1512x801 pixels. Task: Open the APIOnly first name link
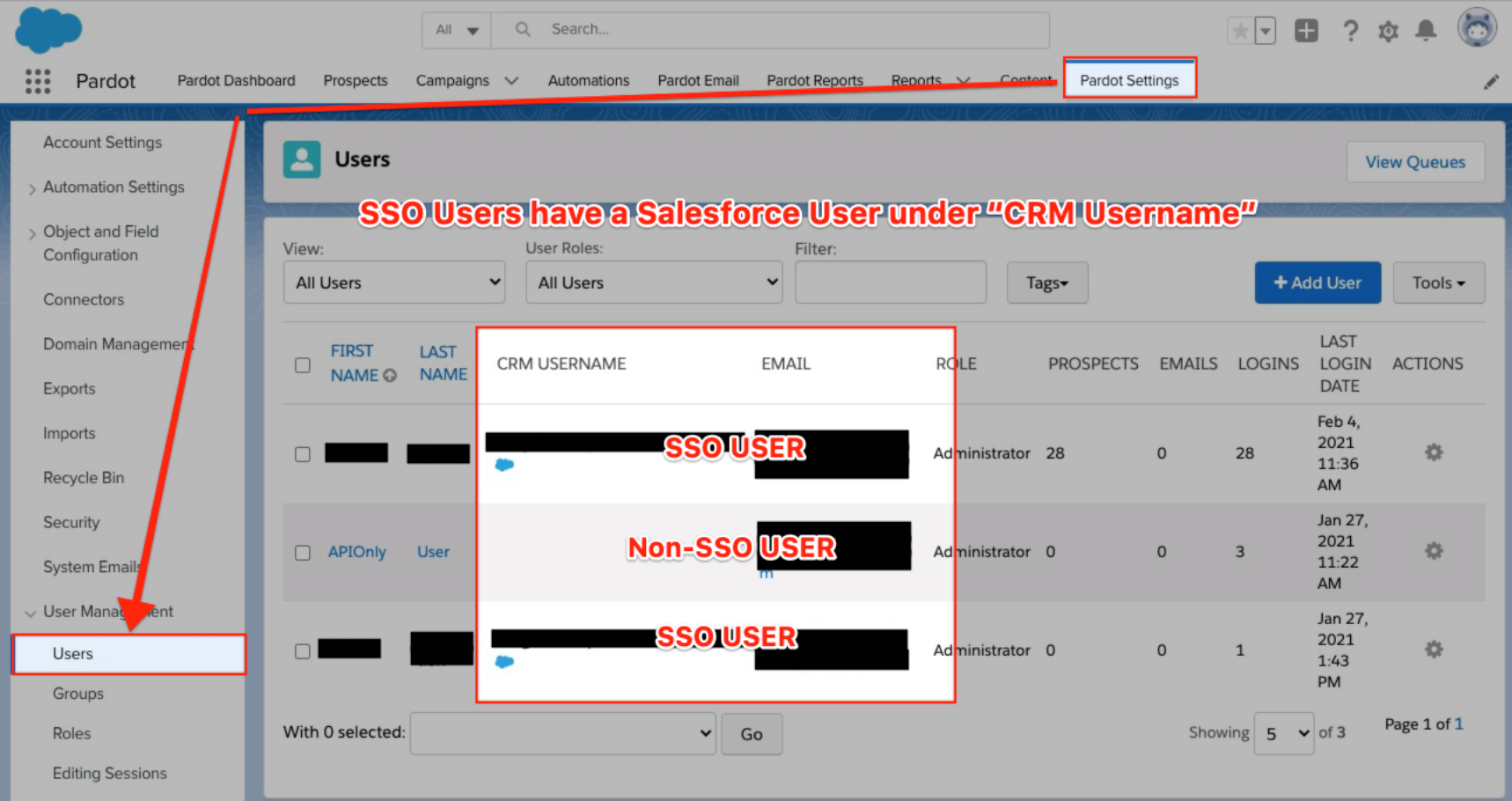coord(357,552)
